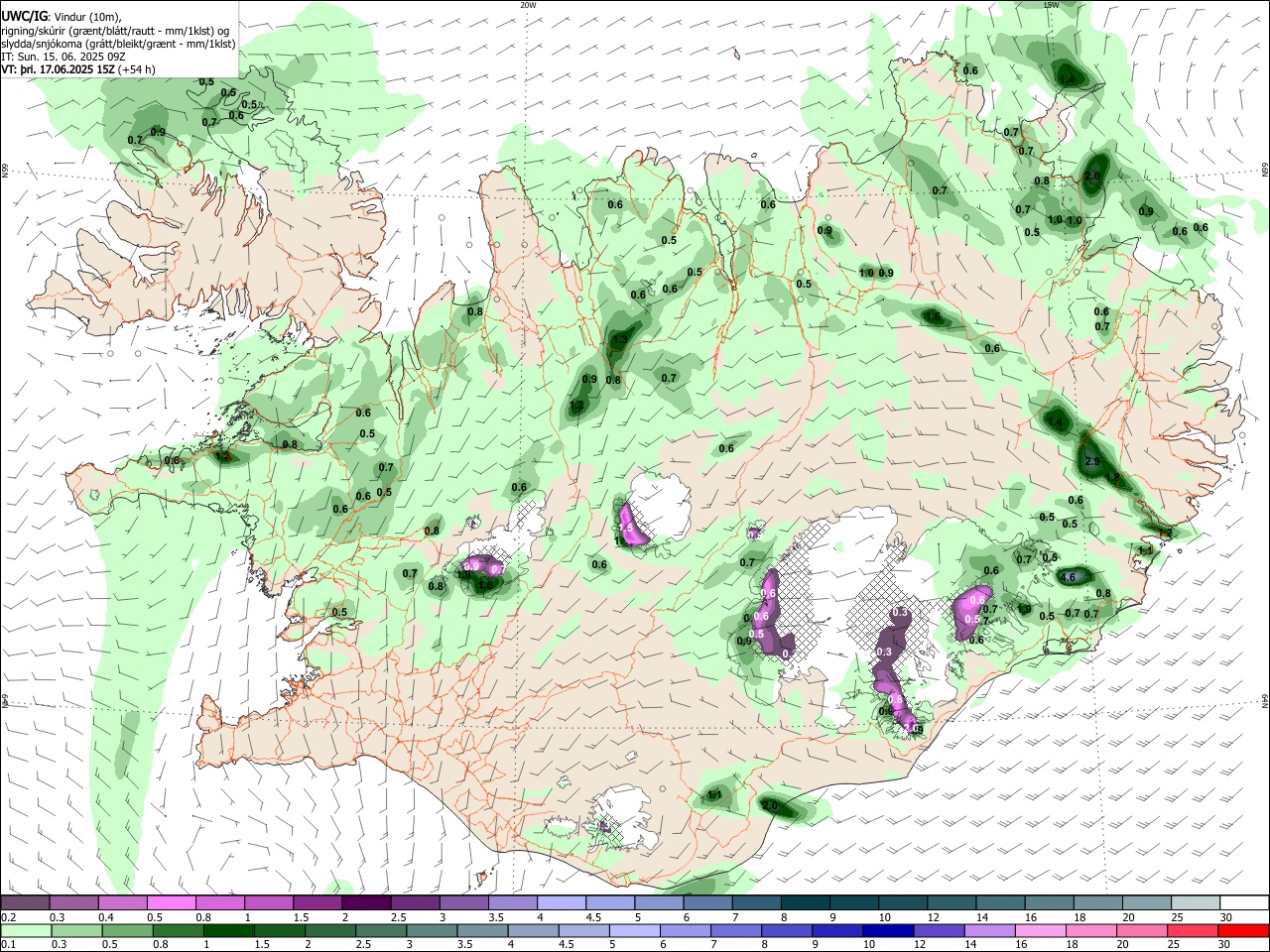
Task: Click the 4.6 precipitation value on the map
Action: click(1070, 577)
